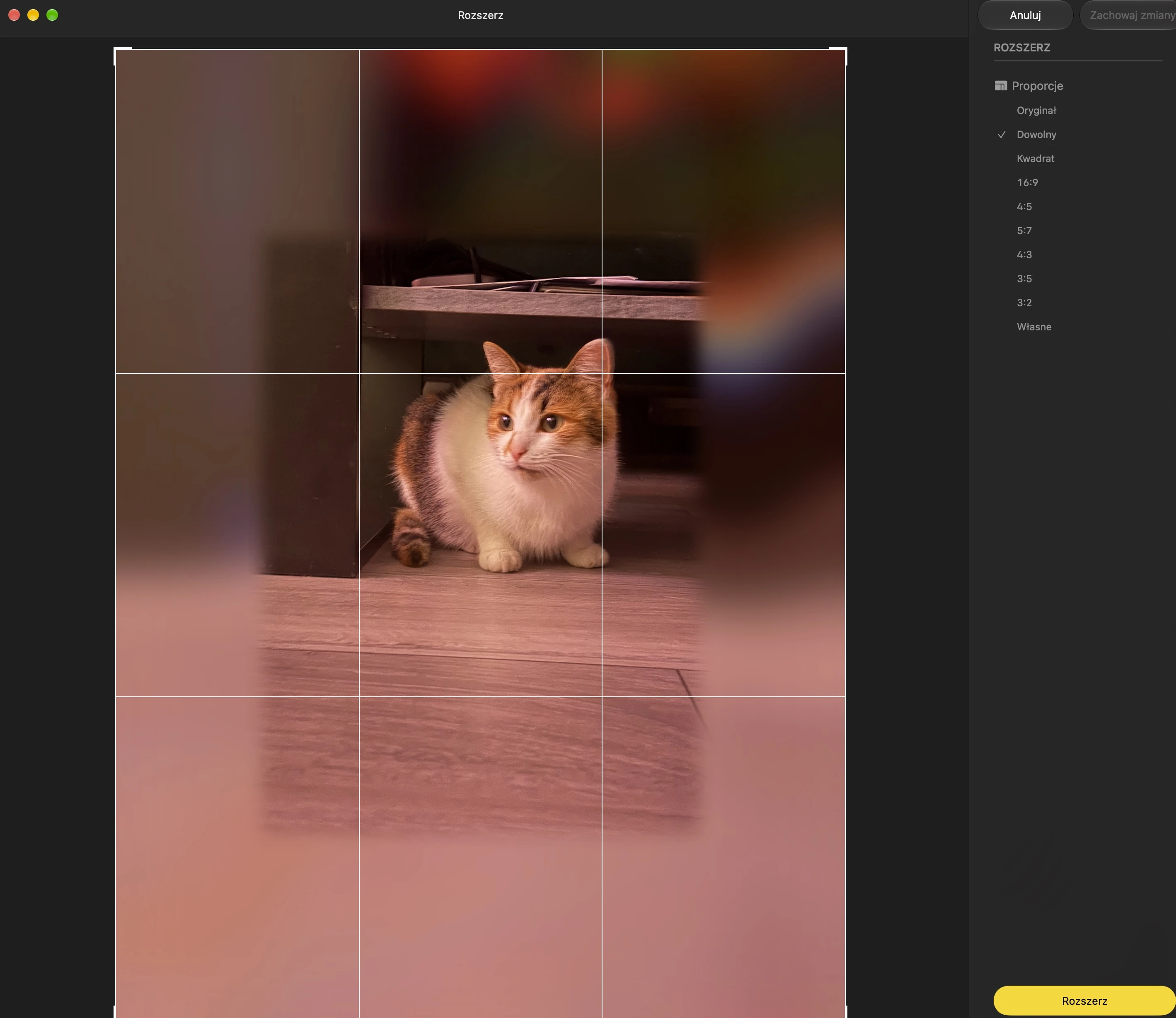
Task: Click the top-right crop corner handle
Action: tap(839, 56)
